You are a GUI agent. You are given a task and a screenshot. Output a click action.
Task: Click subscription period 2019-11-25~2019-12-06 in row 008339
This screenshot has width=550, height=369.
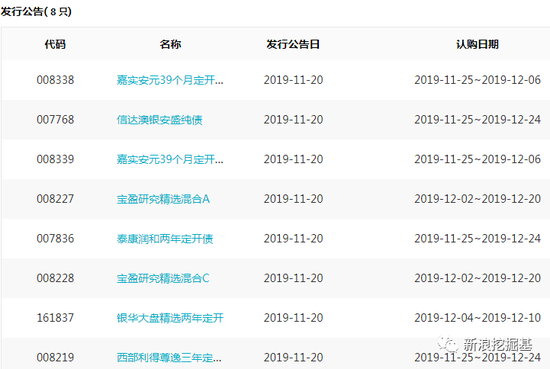coord(477,159)
